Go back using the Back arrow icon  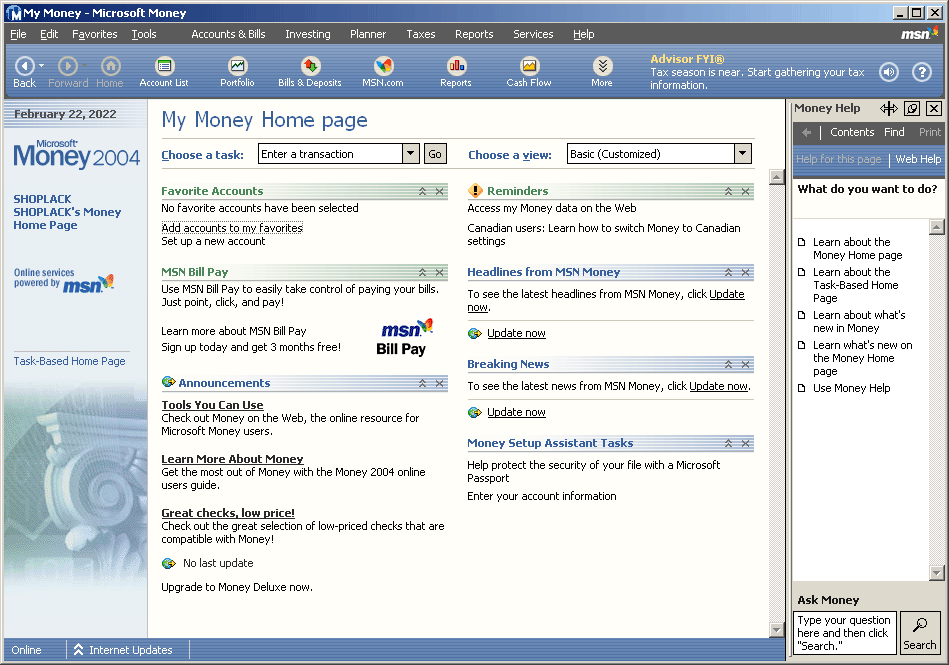click(24, 65)
